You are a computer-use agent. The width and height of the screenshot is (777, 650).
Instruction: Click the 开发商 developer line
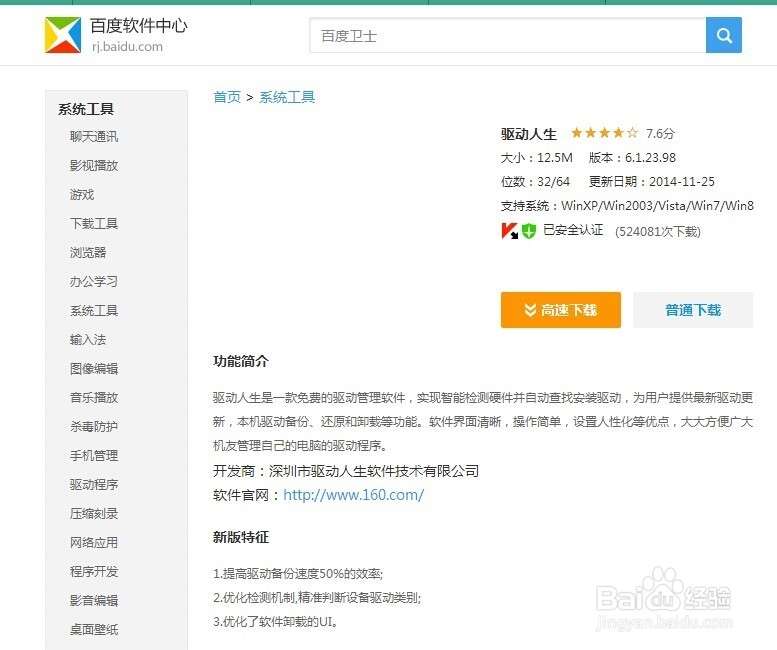click(x=346, y=471)
